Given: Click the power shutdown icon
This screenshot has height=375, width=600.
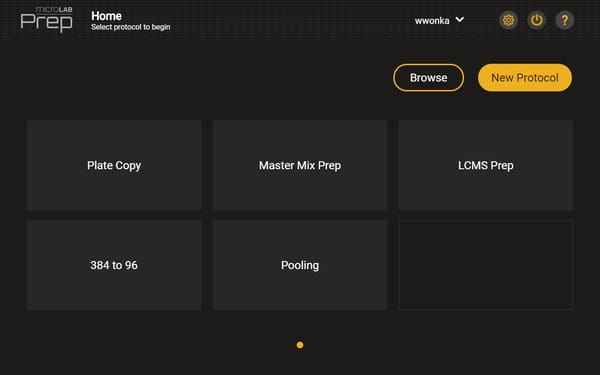Looking at the screenshot, I should pyautogui.click(x=536, y=20).
